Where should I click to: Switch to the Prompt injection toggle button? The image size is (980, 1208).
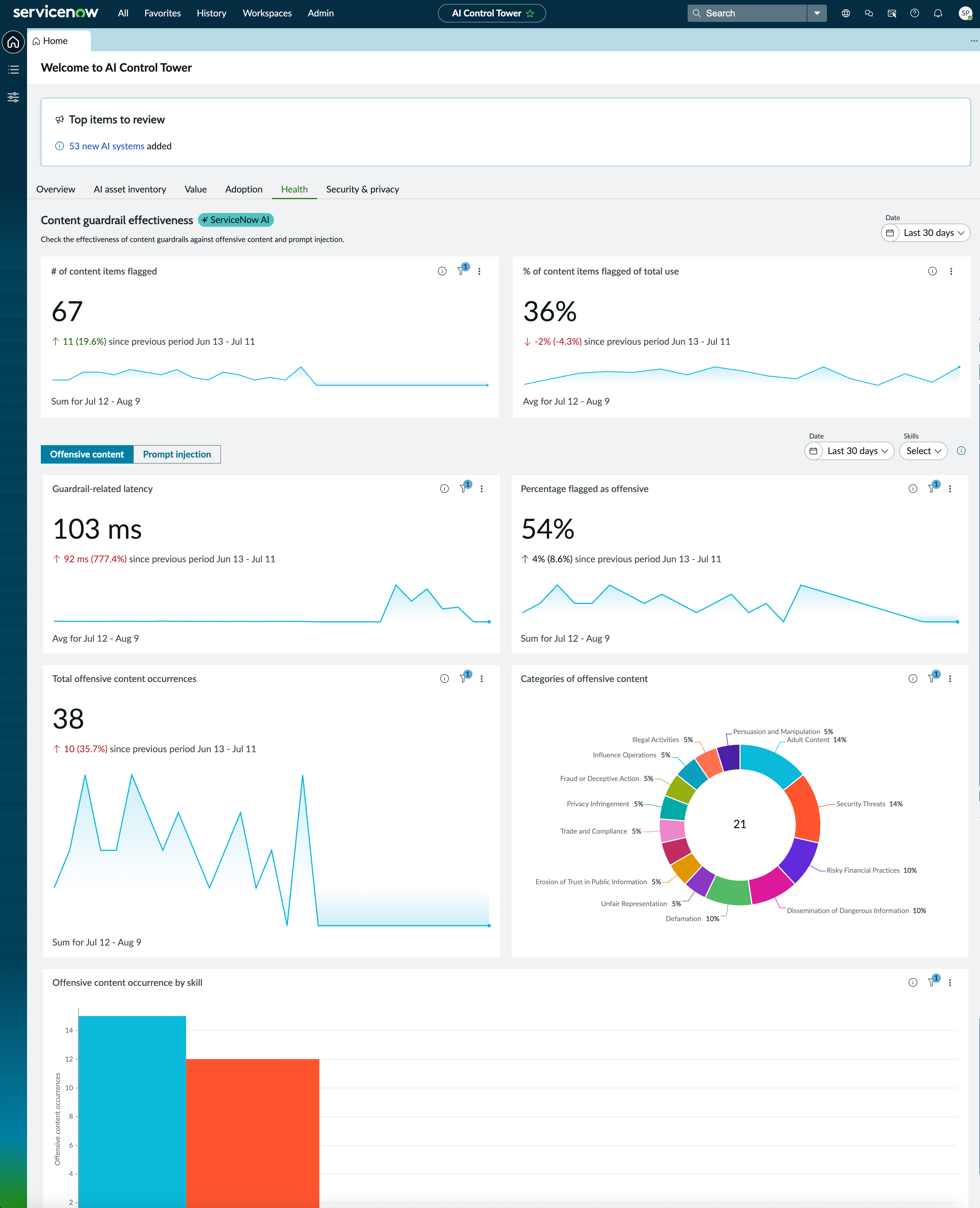pos(177,454)
